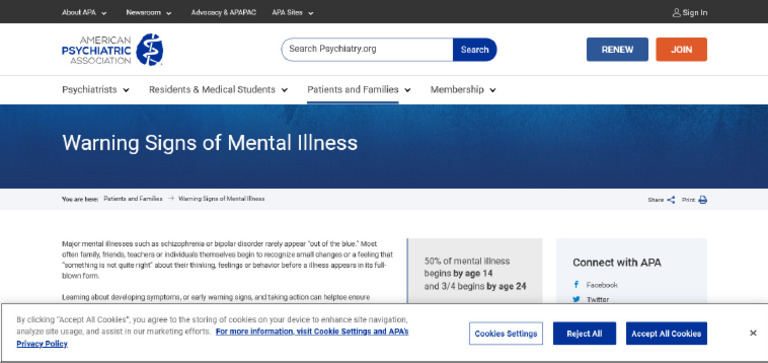Click the Connect with APA heading
The width and height of the screenshot is (768, 363).
617,263
